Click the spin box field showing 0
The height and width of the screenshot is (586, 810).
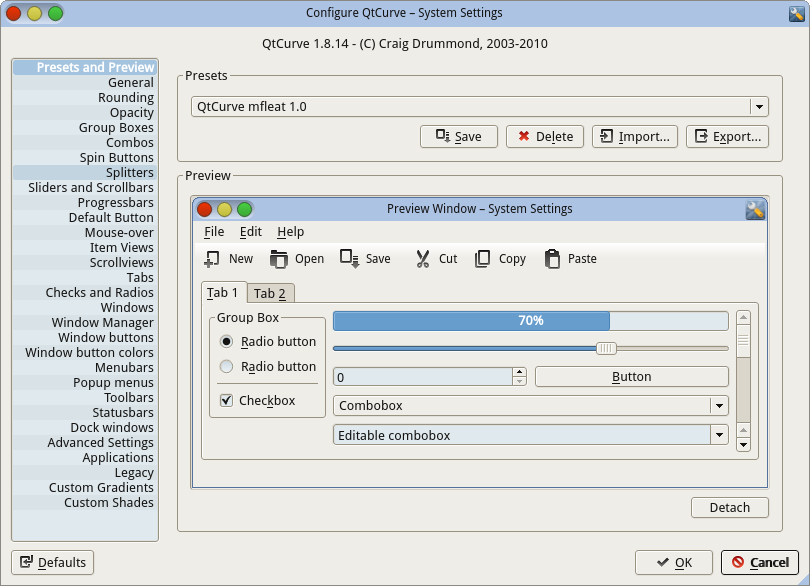[x=423, y=377]
